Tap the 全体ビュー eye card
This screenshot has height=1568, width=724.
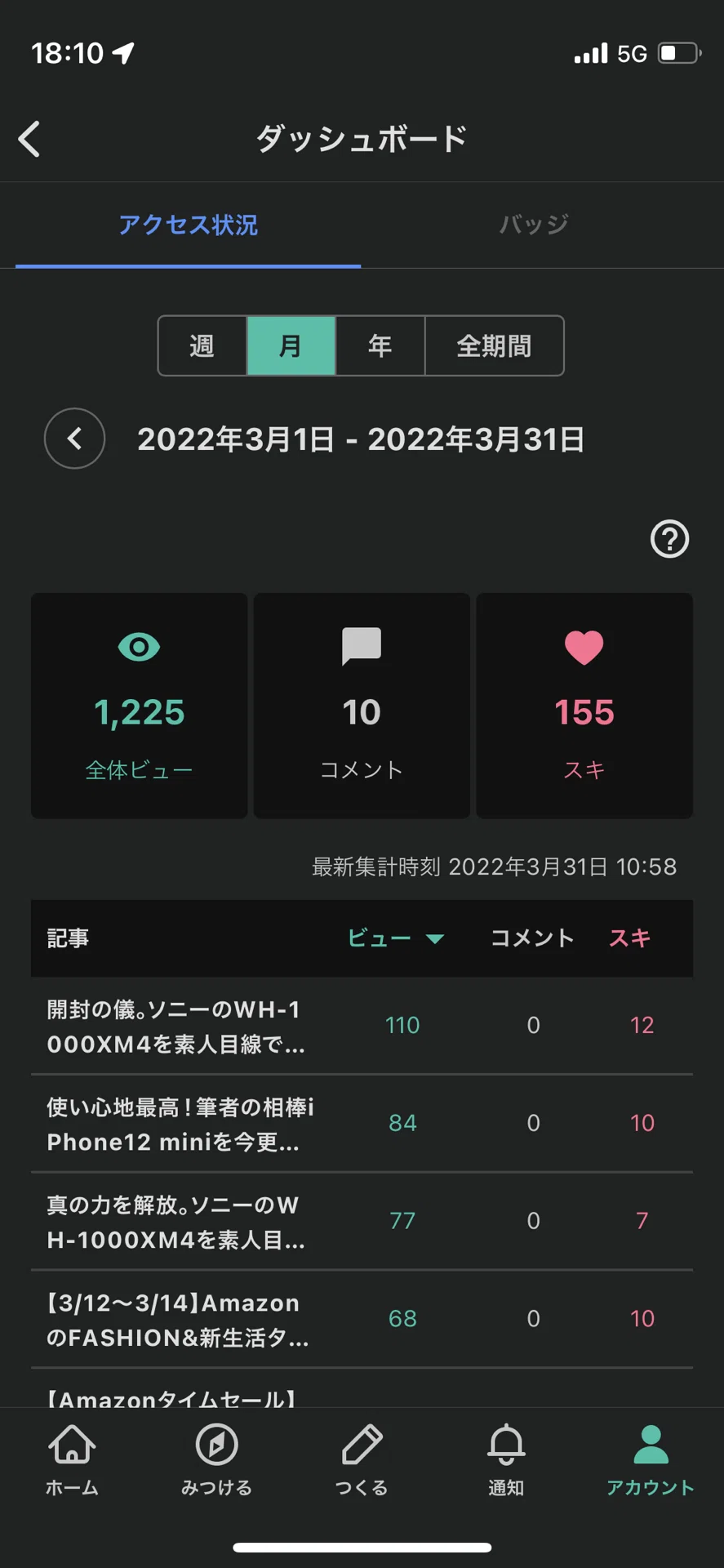coord(140,706)
